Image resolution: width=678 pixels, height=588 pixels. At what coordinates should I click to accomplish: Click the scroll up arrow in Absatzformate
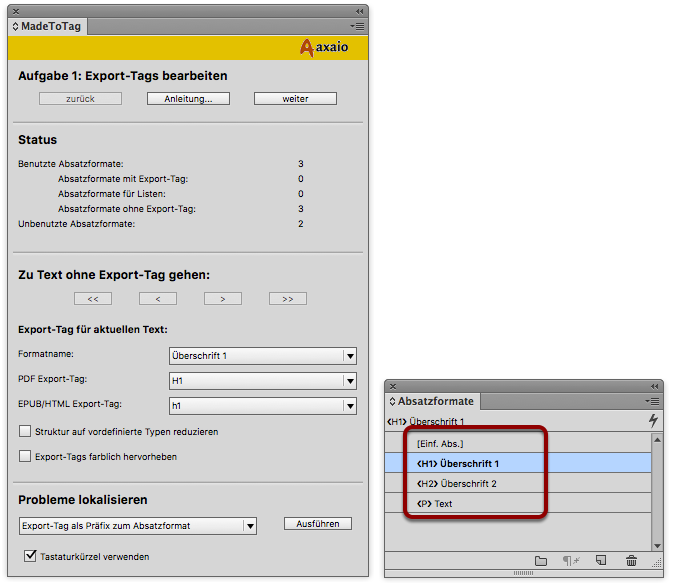(657, 440)
